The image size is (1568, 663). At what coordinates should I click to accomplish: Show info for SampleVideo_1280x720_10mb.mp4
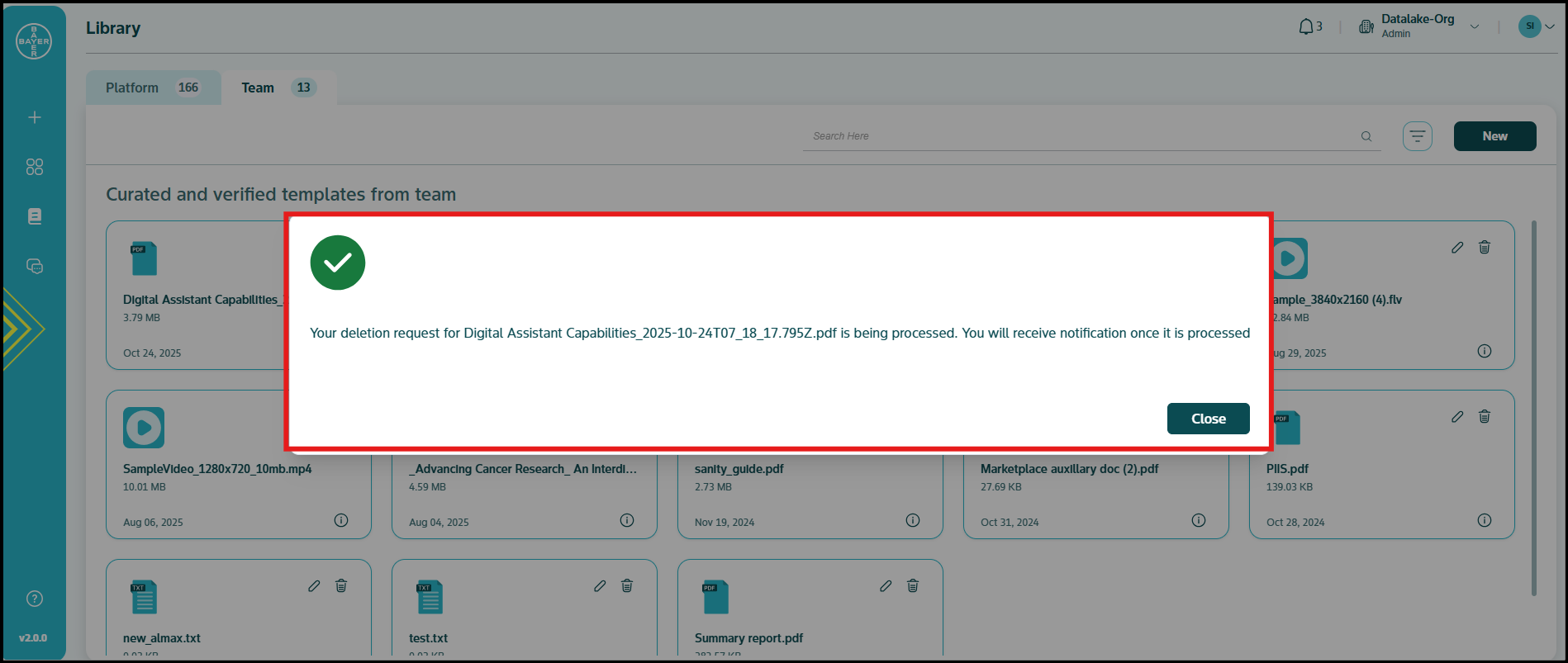(341, 520)
